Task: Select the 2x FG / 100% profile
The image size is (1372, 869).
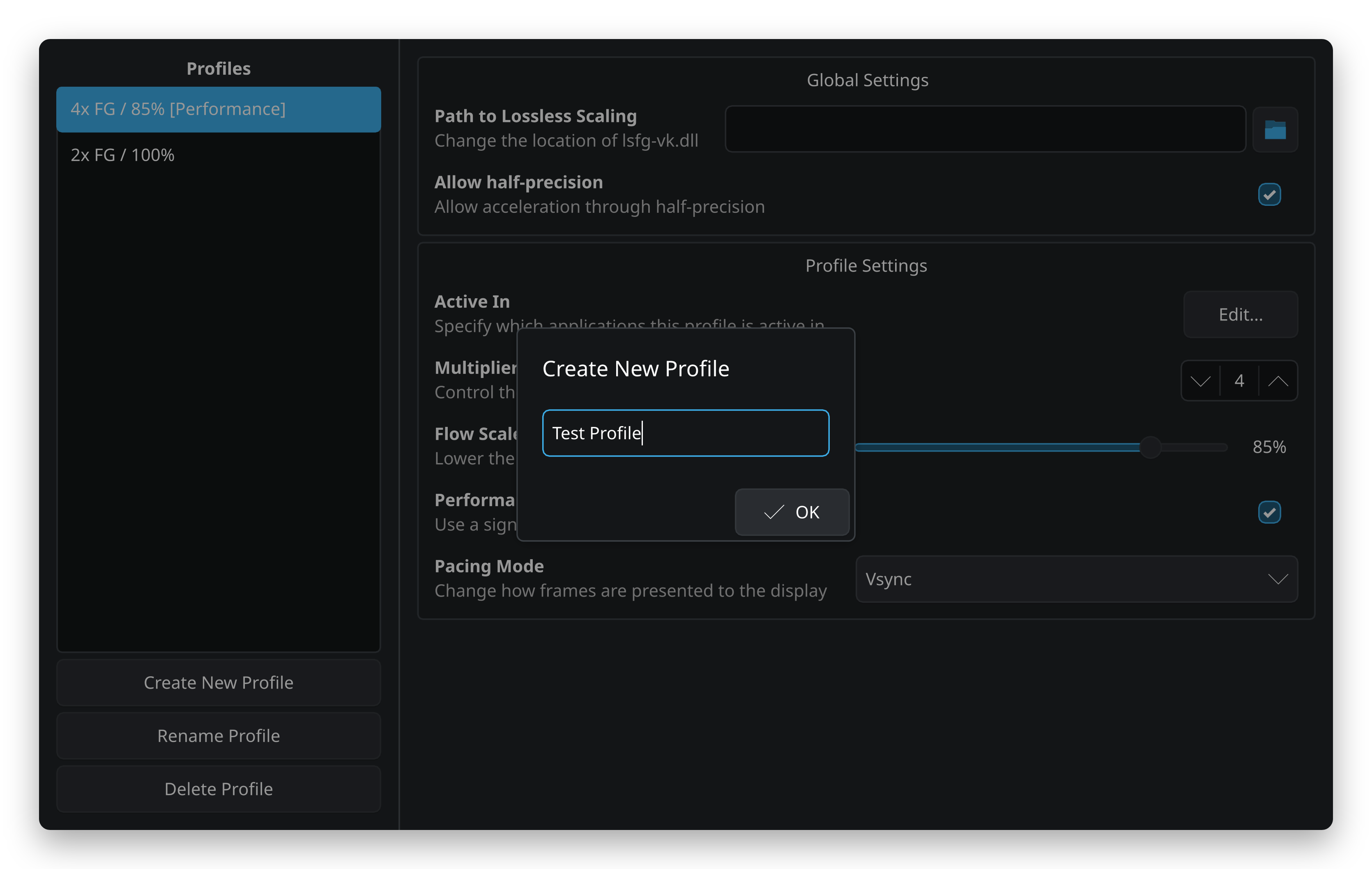Action: click(218, 155)
